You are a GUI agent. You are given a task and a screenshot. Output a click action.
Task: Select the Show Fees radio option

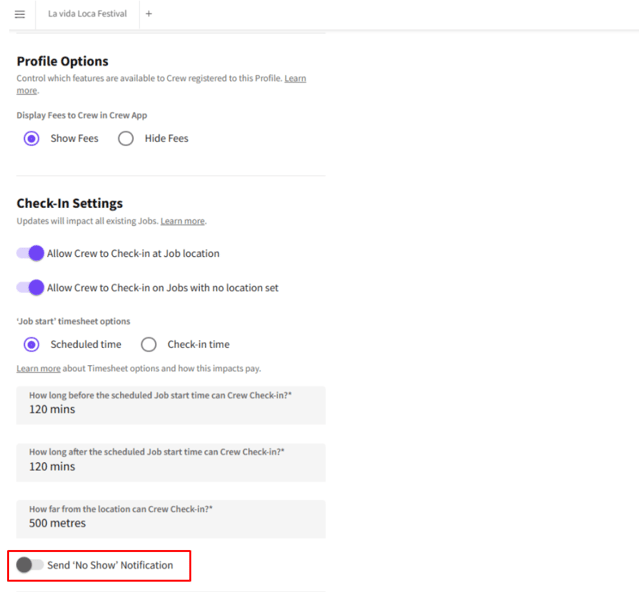[x=32, y=138]
